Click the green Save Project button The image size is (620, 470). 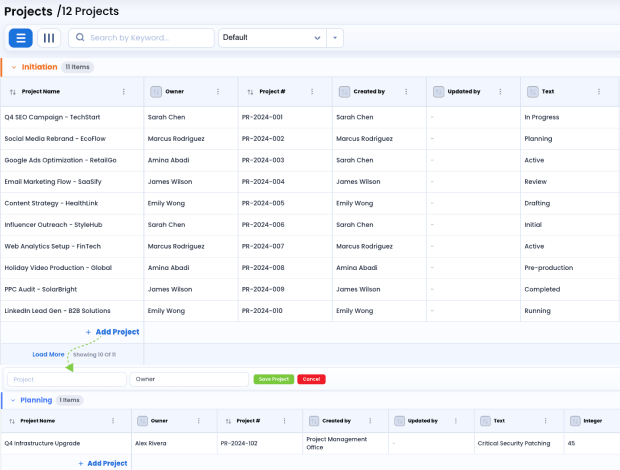(x=274, y=379)
